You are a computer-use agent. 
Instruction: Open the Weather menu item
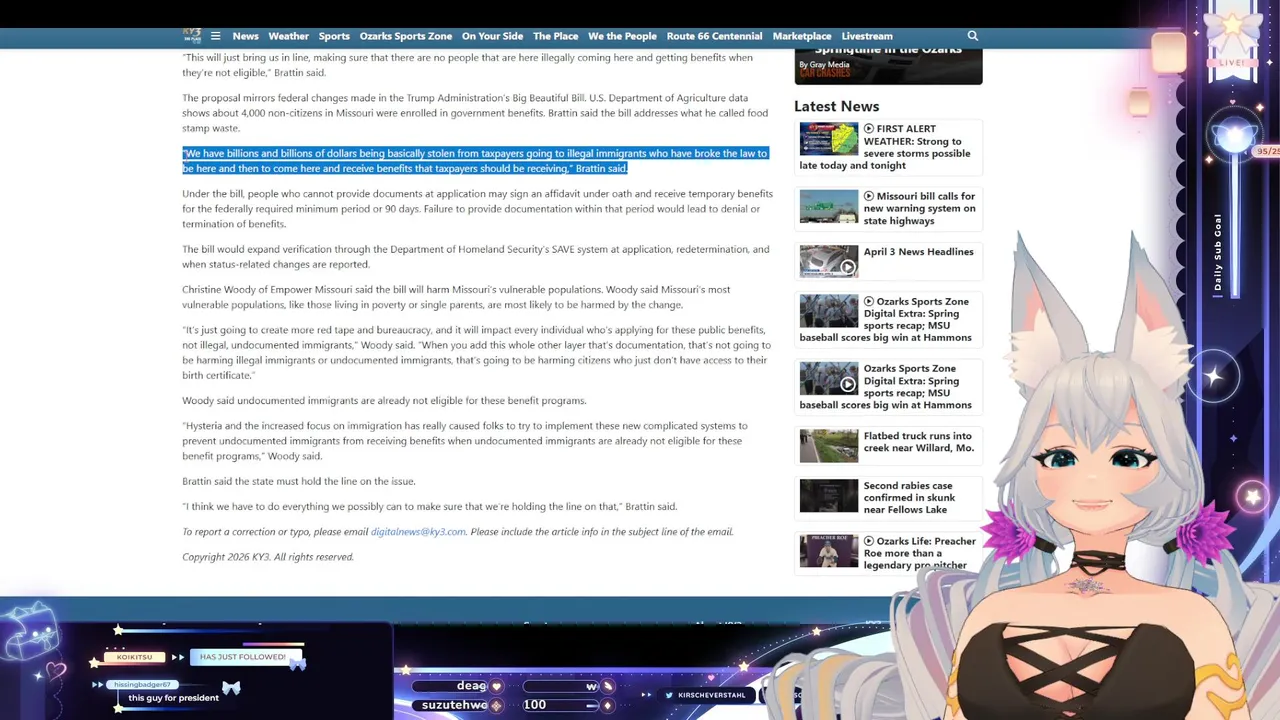(x=288, y=36)
